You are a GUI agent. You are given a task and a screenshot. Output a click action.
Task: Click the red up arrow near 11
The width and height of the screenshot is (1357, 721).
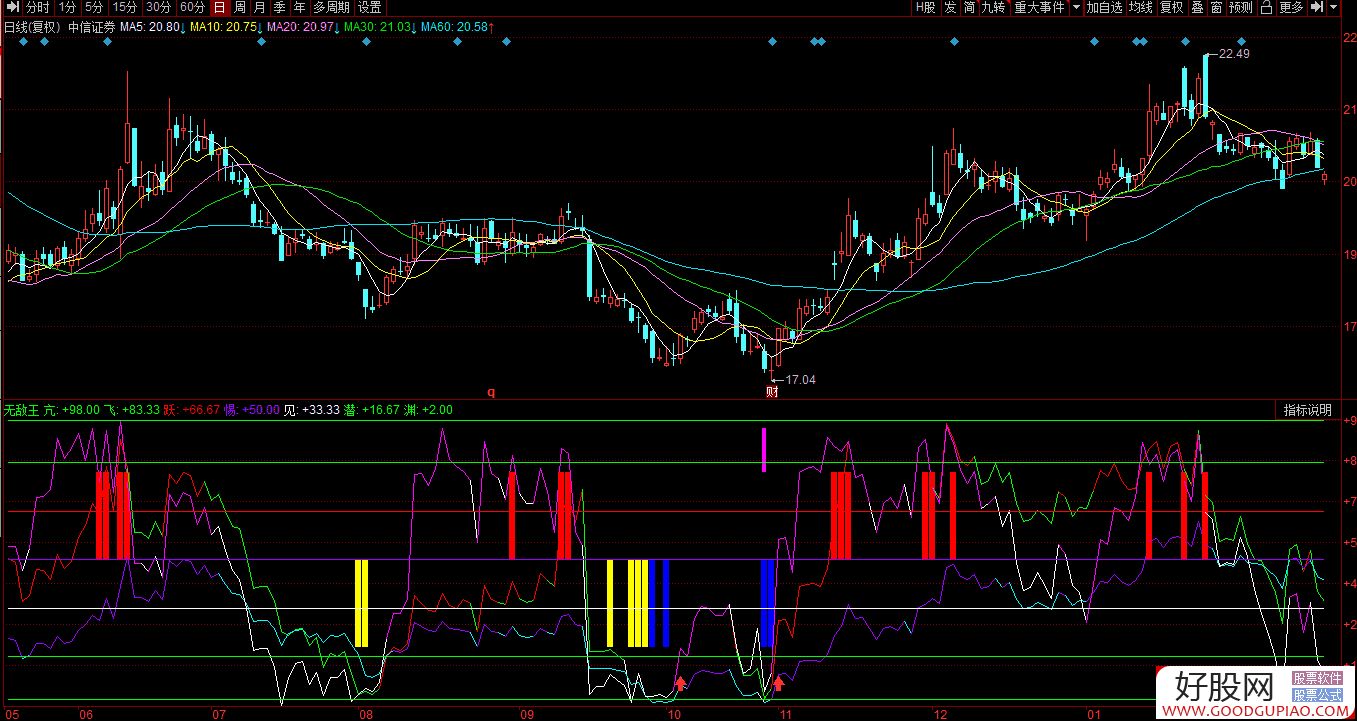pos(779,684)
